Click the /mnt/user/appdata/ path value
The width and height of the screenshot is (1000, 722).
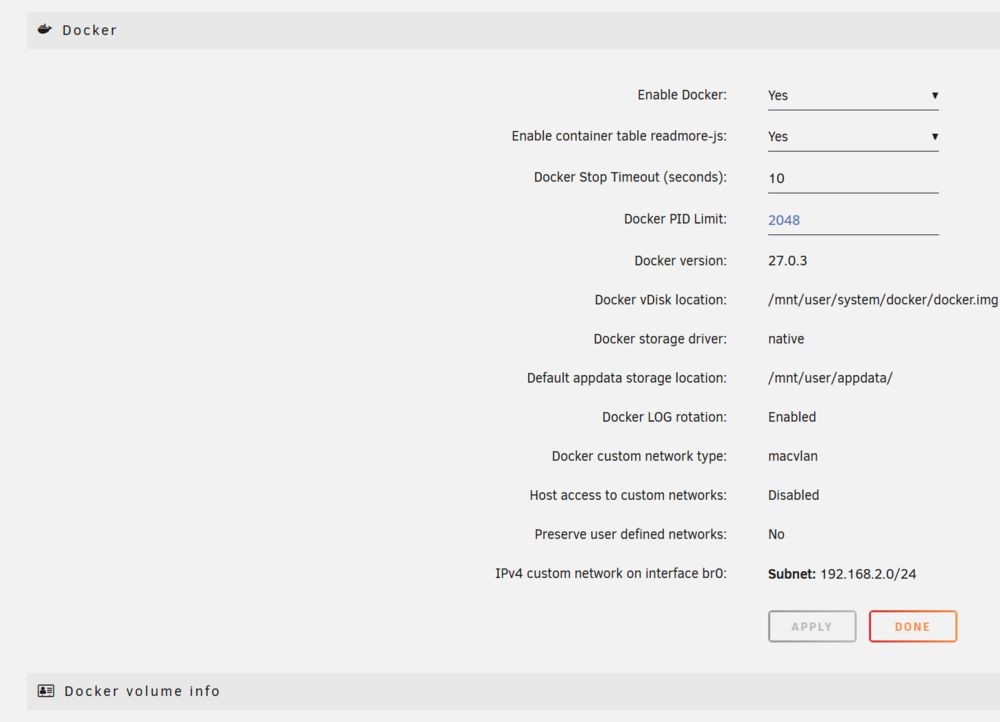click(830, 378)
